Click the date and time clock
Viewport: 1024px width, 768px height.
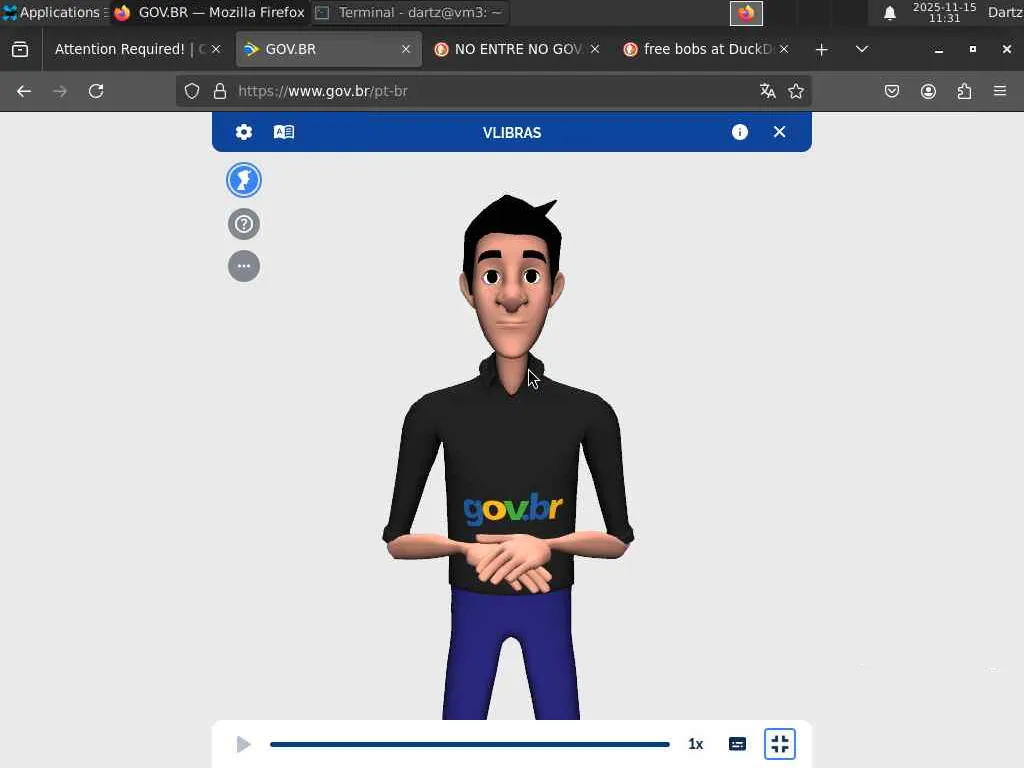coord(944,12)
